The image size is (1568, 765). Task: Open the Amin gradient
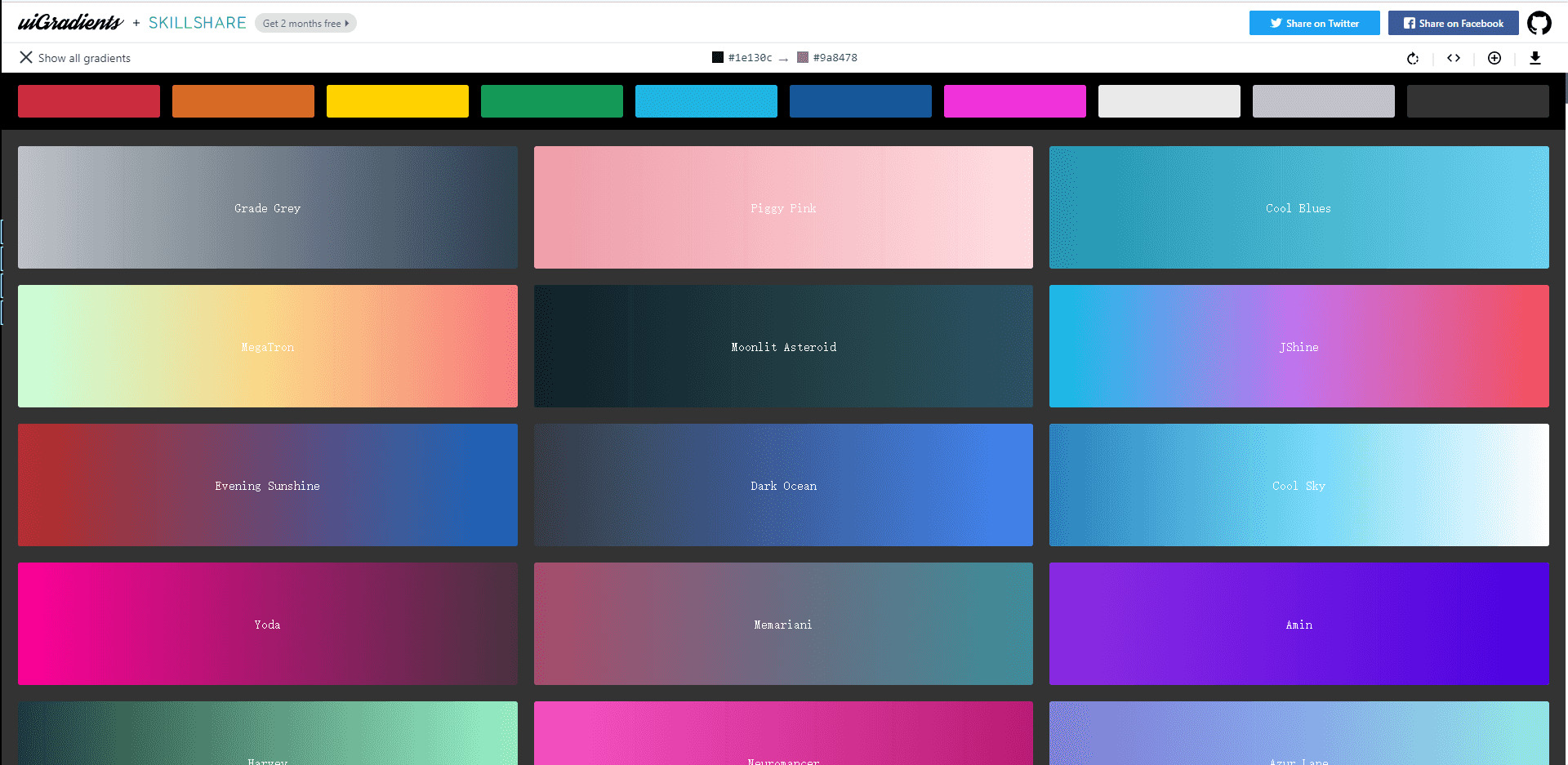coord(1299,624)
